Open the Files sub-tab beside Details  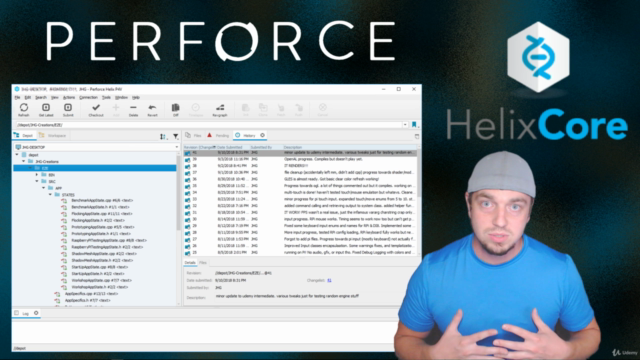(x=203, y=263)
